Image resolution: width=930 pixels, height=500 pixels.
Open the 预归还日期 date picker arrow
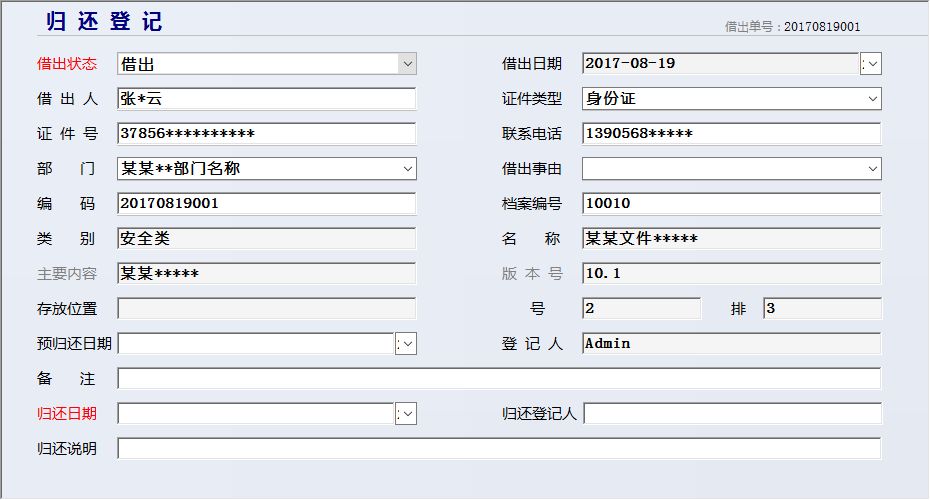(406, 343)
